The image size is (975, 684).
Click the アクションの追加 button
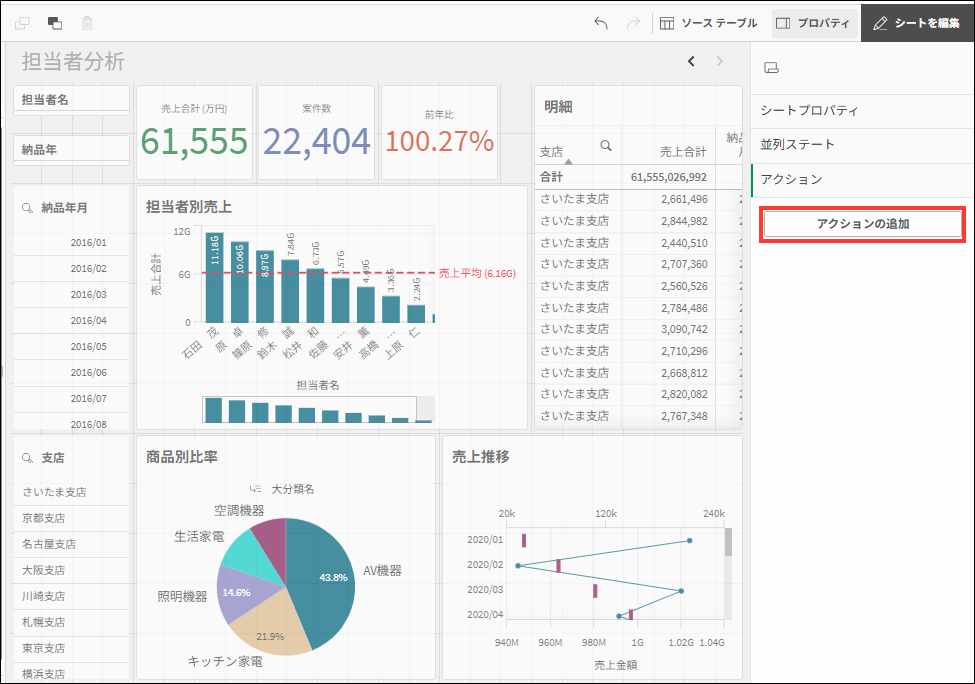click(862, 224)
